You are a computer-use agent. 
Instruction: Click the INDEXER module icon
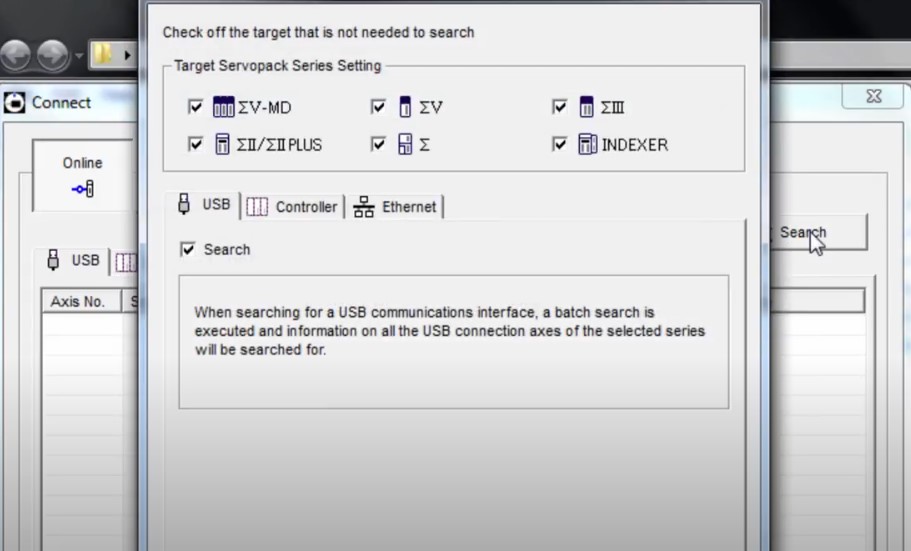[x=588, y=144]
